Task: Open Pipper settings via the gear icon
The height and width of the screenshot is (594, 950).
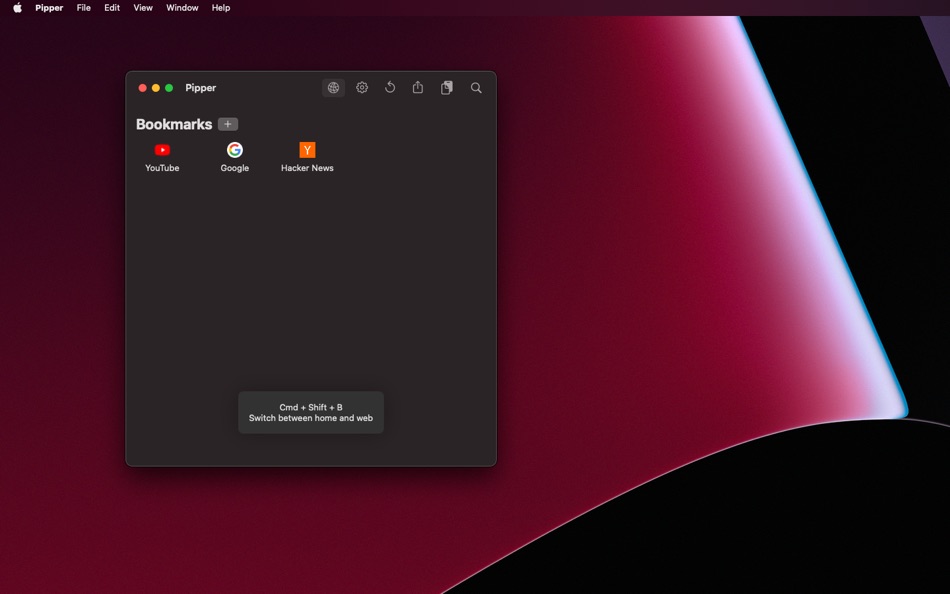Action: point(361,87)
